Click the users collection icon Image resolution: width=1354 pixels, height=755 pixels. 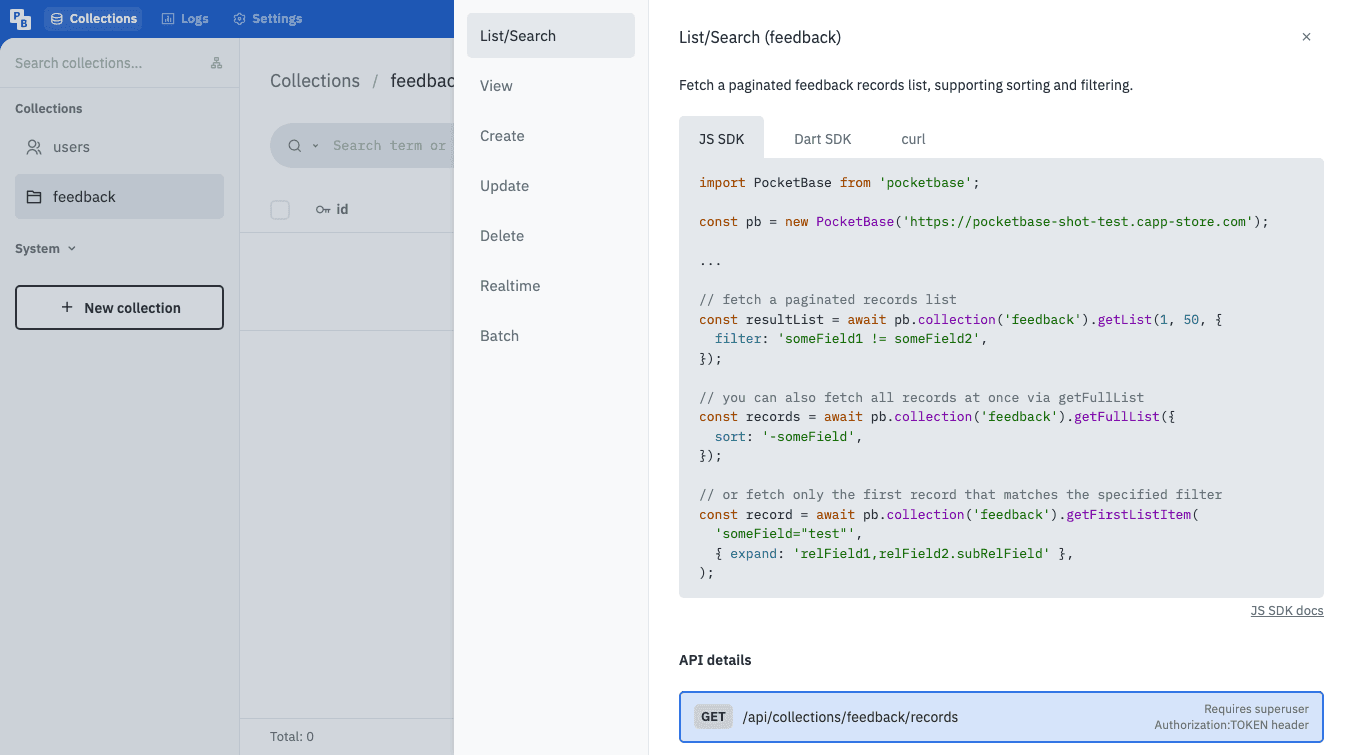pos(34,147)
